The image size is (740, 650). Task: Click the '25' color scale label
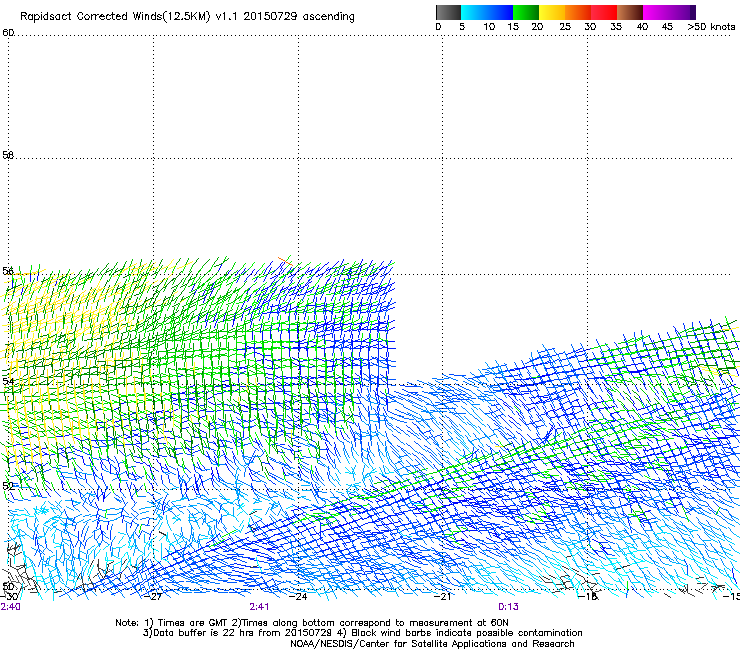pos(565,27)
